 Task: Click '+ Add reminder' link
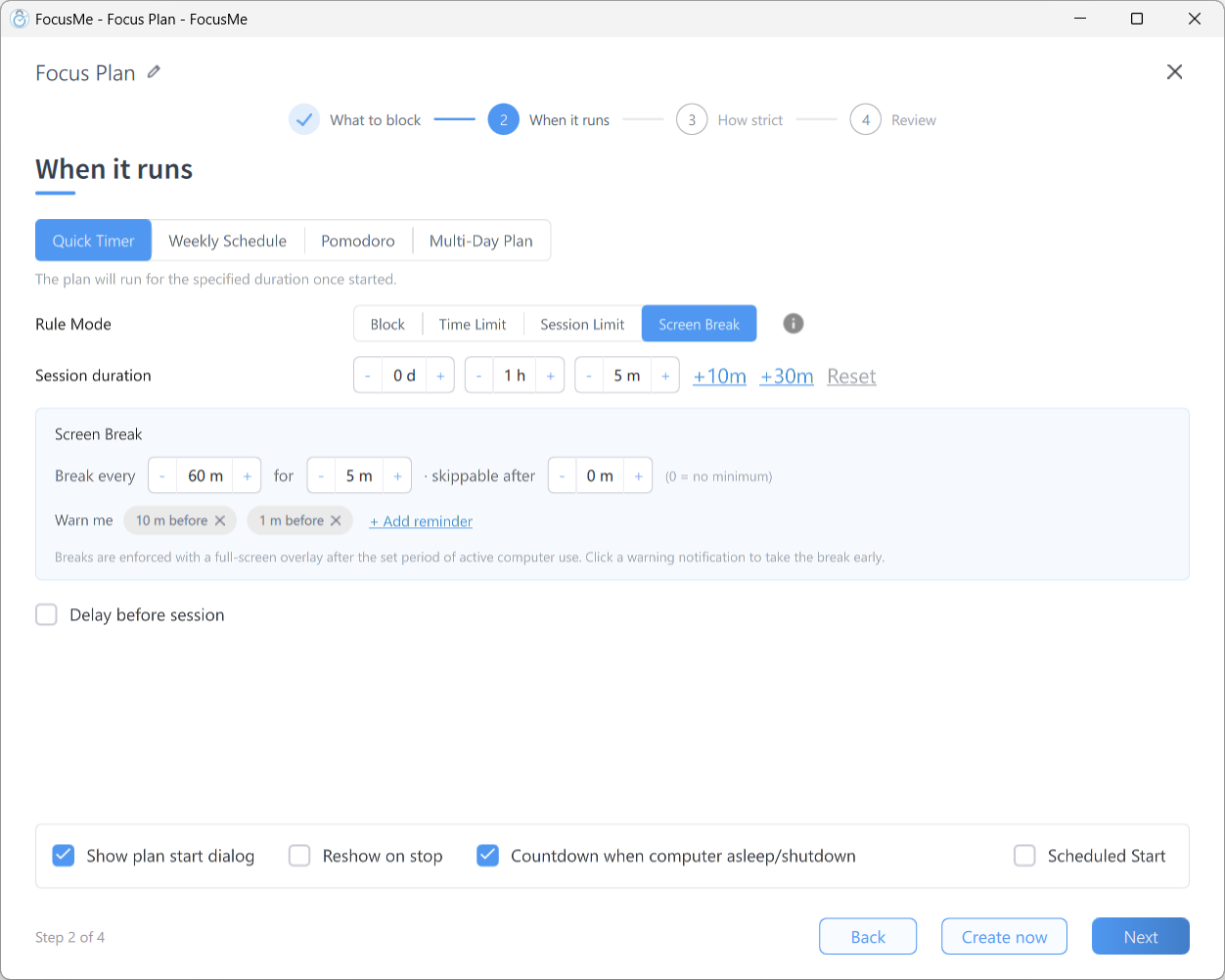pyautogui.click(x=421, y=521)
